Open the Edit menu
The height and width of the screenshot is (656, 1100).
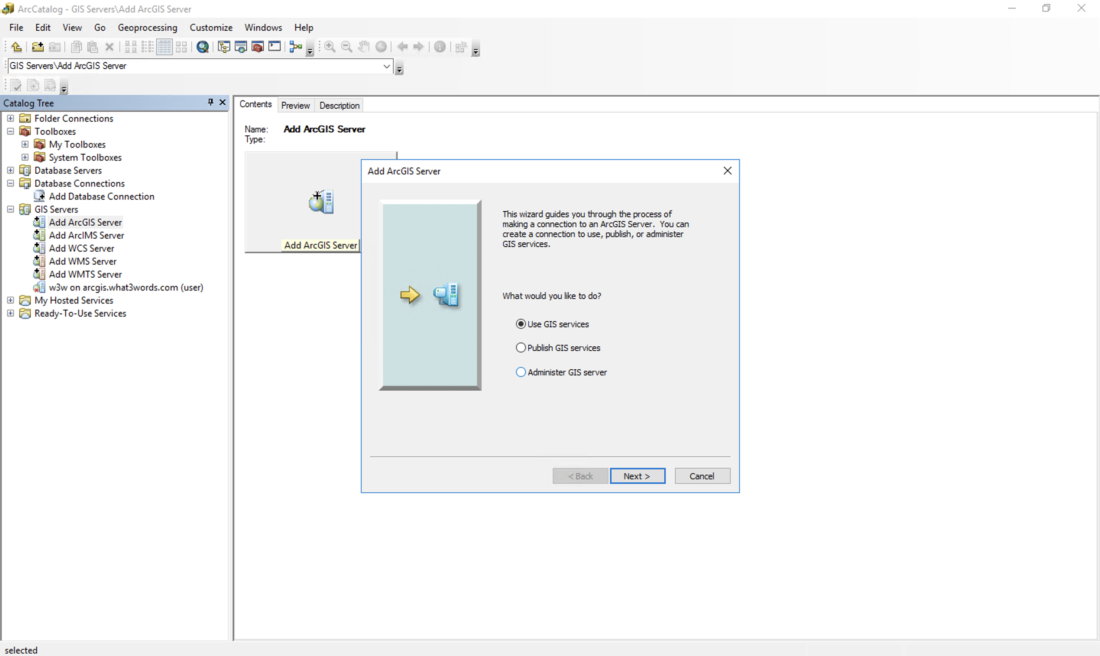click(x=43, y=27)
